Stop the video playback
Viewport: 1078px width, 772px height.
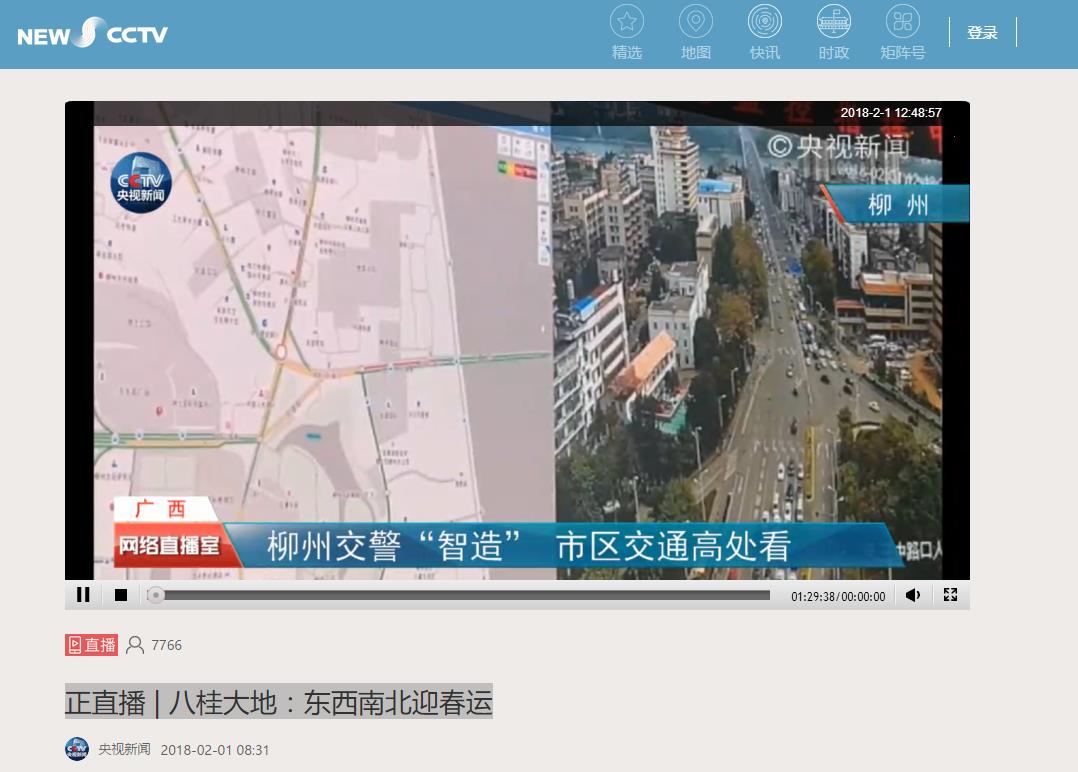(x=121, y=595)
